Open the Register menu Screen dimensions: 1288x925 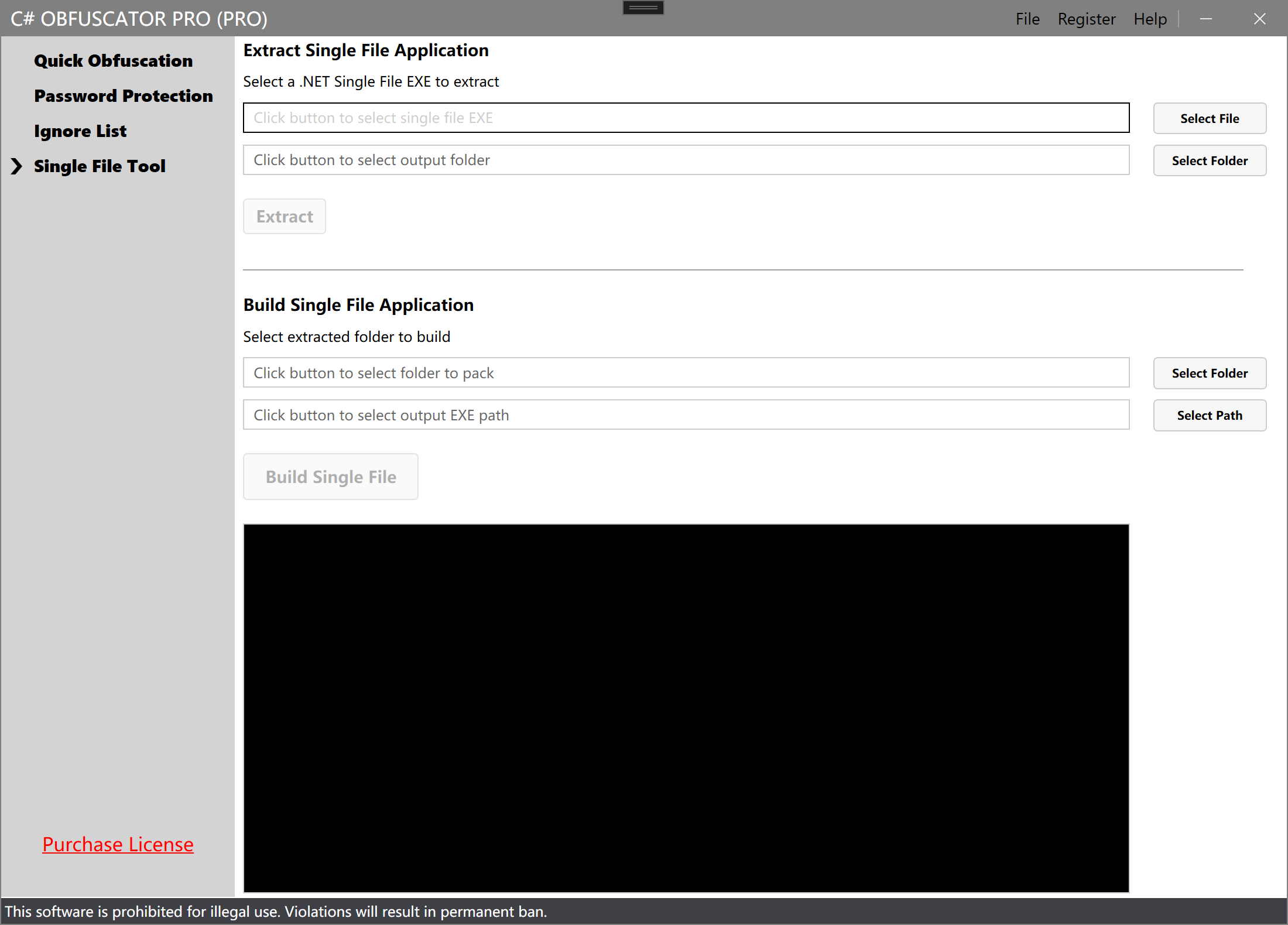point(1087,18)
